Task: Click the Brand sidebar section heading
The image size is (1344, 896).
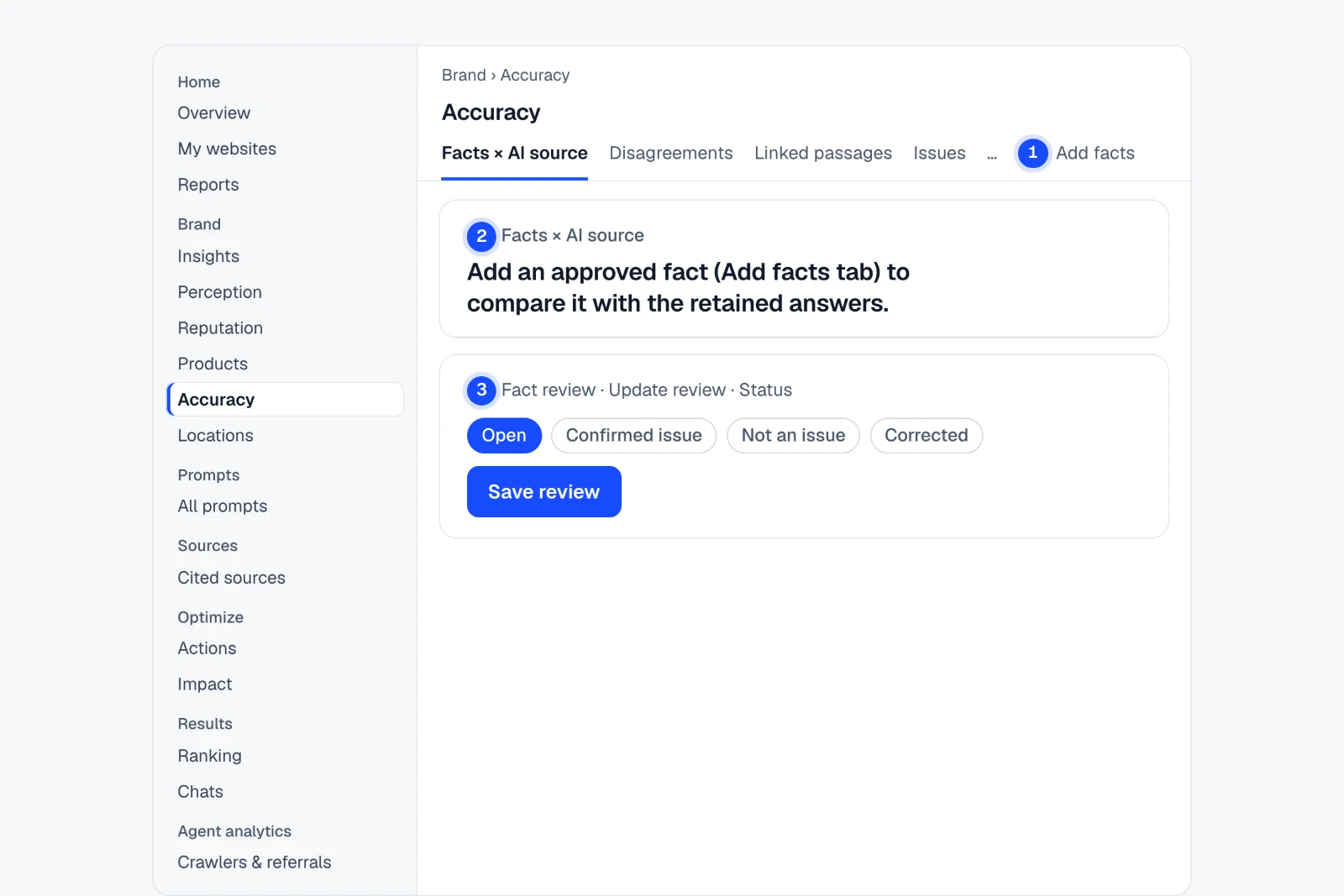Action: coord(199,224)
